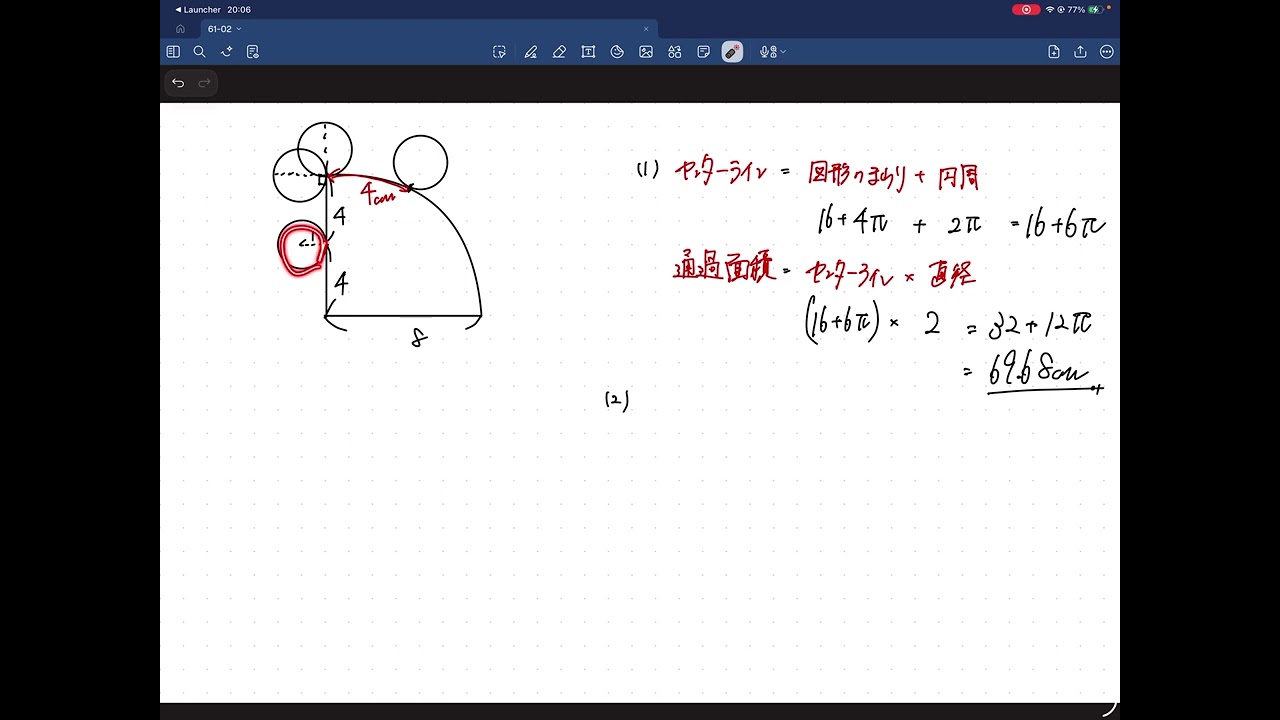
Task: Open the document outline icon
Action: tap(252, 52)
